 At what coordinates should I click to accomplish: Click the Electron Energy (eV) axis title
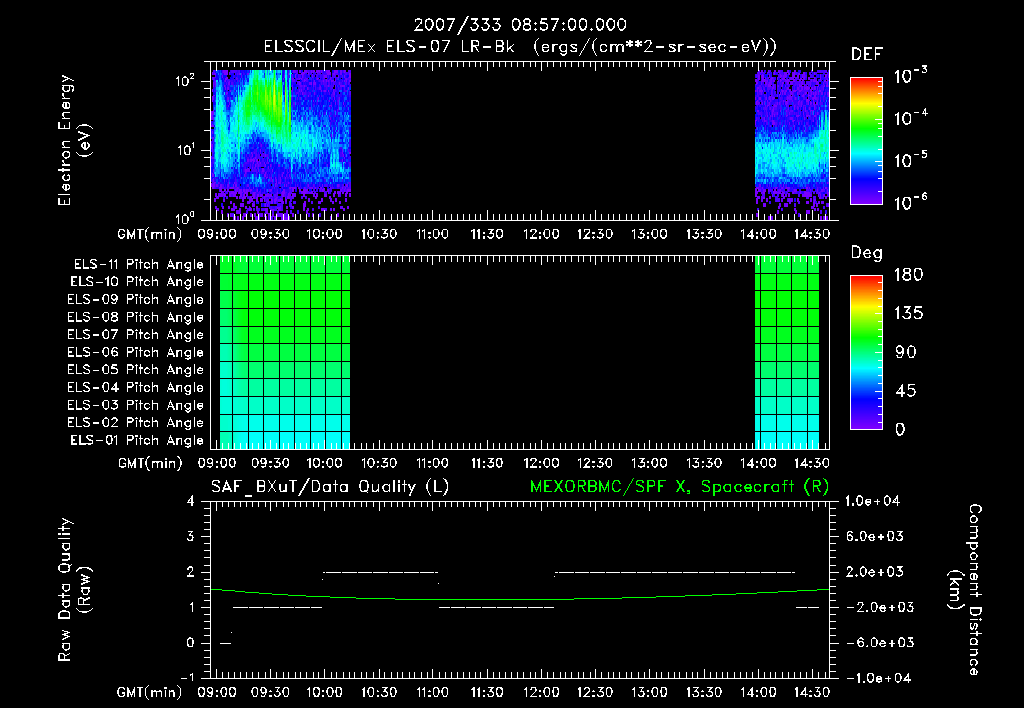(x=74, y=140)
